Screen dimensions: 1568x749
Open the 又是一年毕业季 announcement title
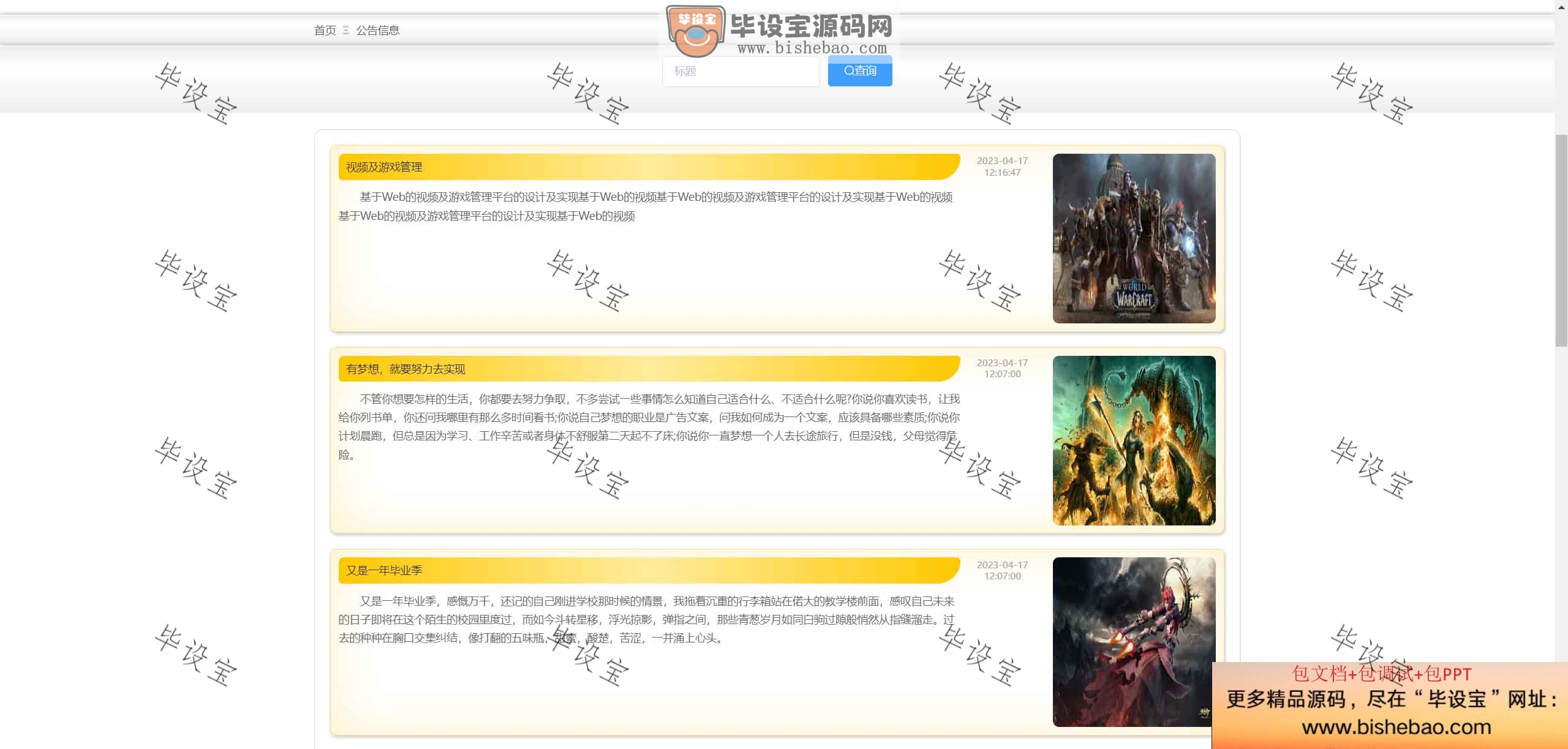click(x=384, y=570)
